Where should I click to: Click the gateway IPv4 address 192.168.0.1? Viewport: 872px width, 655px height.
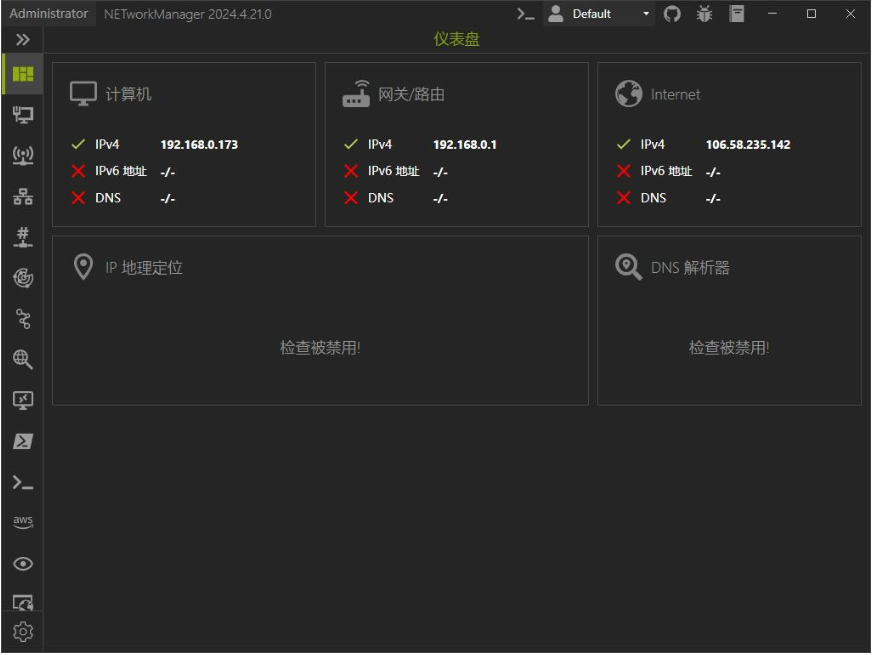pyautogui.click(x=465, y=145)
